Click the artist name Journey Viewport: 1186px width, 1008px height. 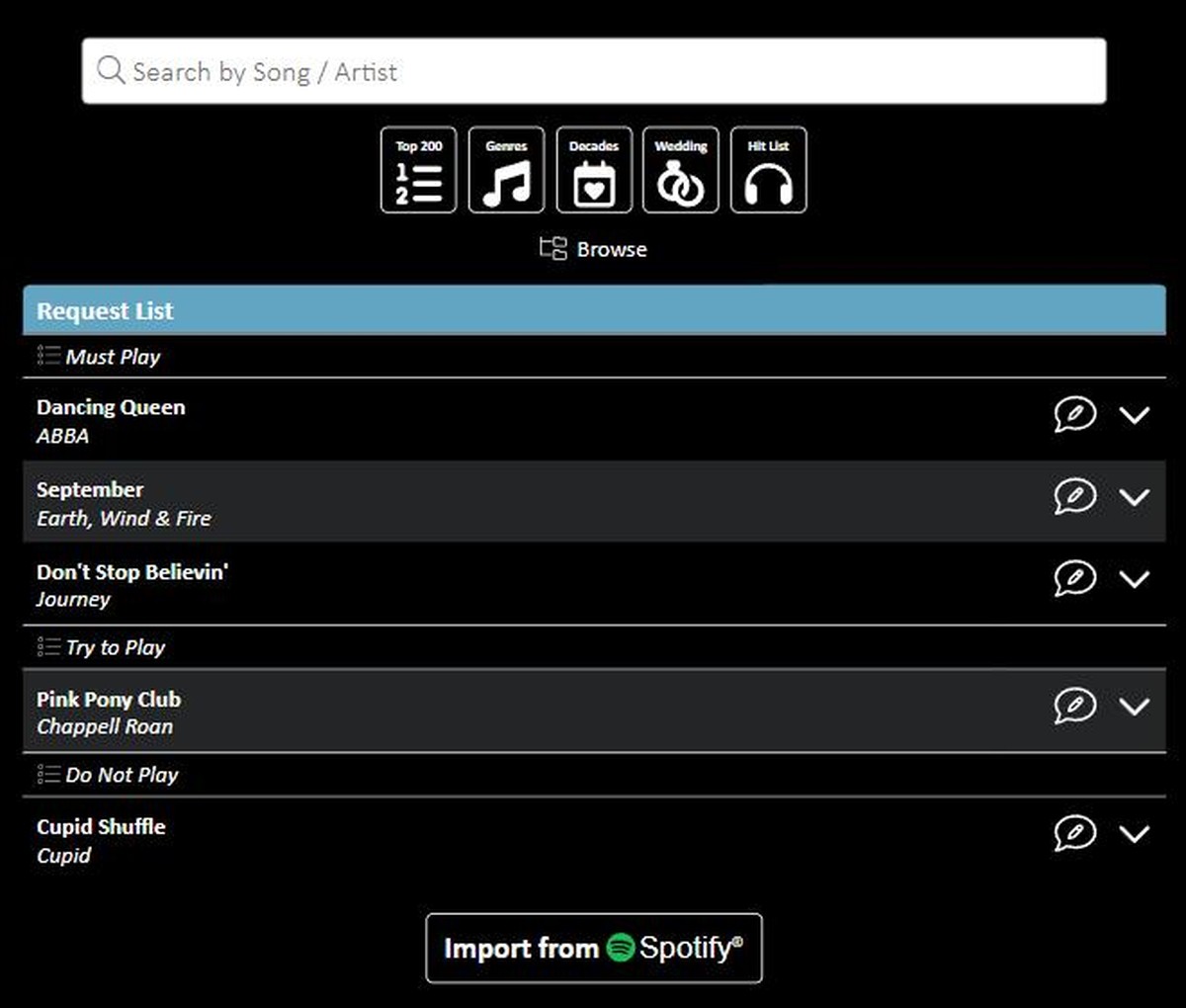click(73, 600)
